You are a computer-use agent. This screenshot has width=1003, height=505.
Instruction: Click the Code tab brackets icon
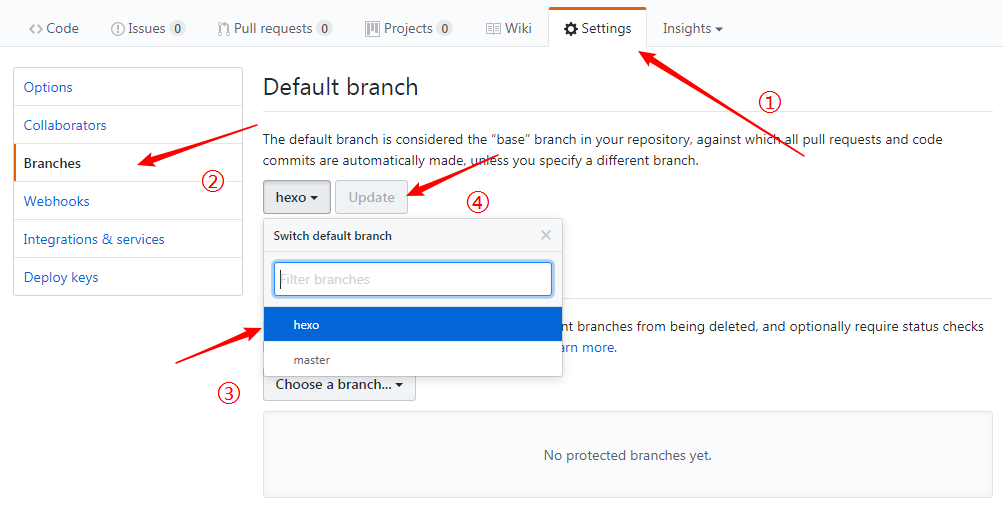pyautogui.click(x=36, y=29)
